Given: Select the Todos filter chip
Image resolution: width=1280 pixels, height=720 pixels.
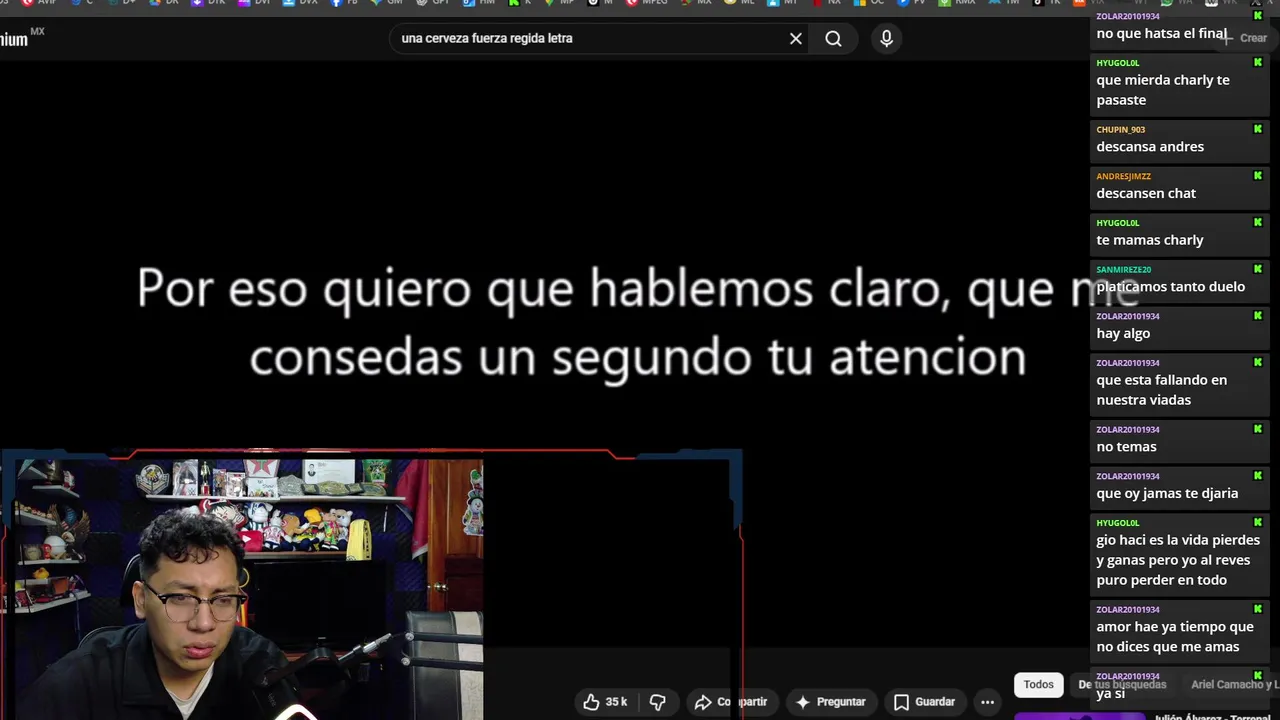Looking at the screenshot, I should coord(1038,685).
